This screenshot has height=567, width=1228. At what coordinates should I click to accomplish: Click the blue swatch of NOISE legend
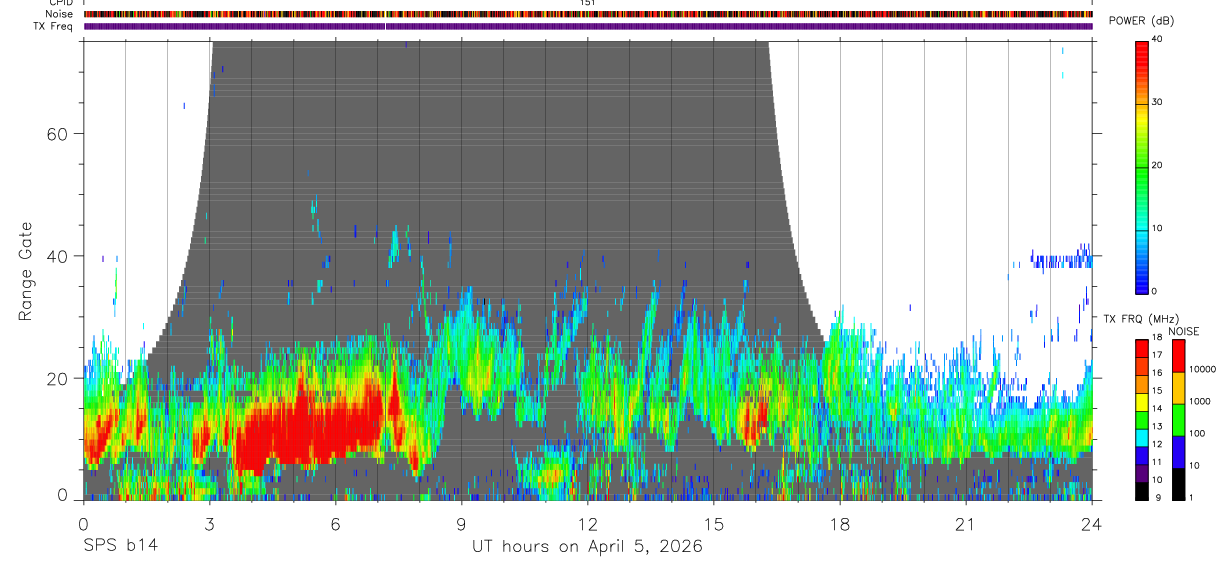[1178, 452]
